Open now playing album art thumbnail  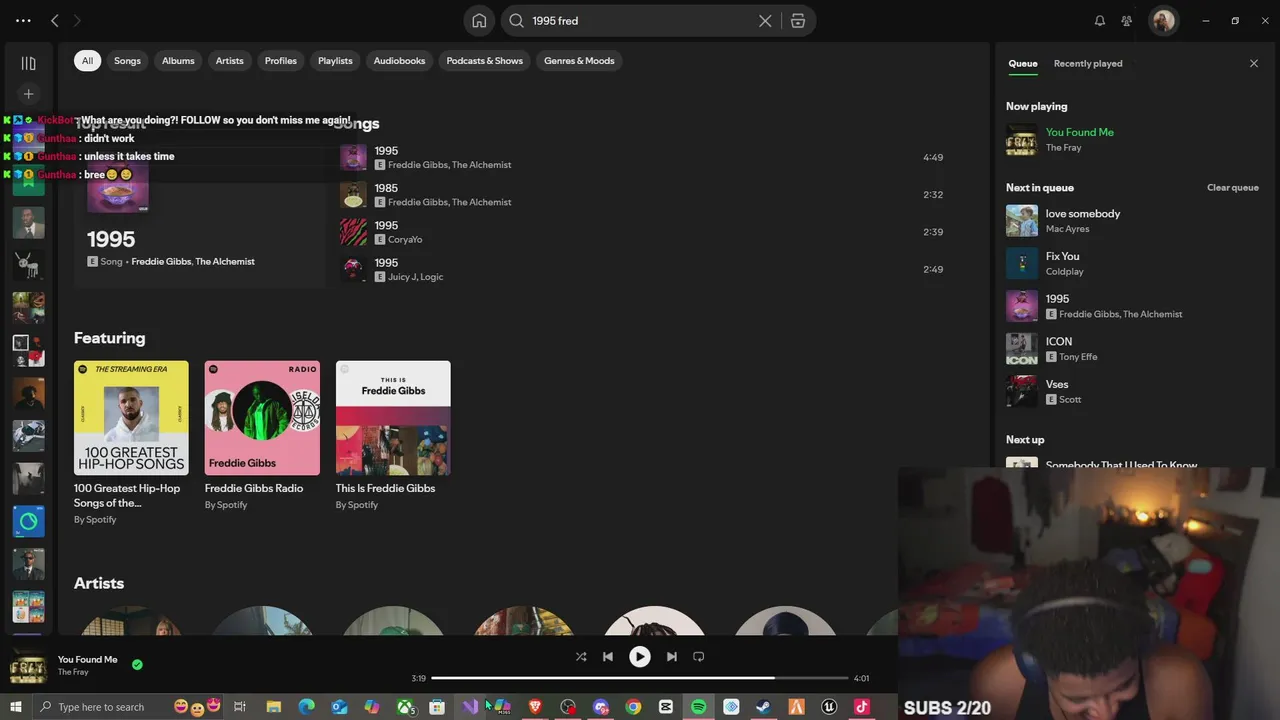pyautogui.click(x=28, y=667)
